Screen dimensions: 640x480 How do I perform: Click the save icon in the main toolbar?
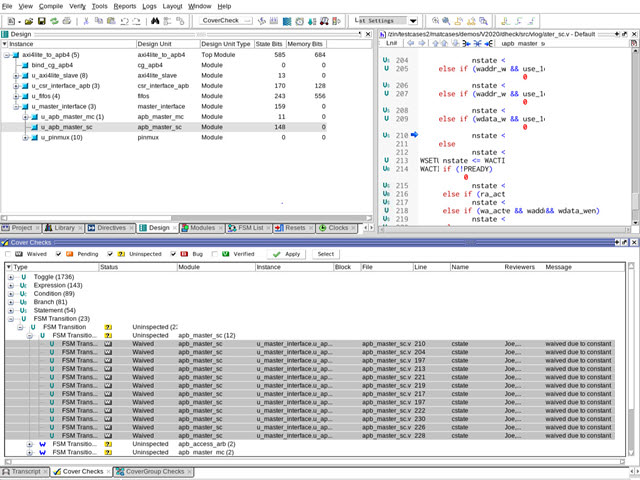pos(40,20)
